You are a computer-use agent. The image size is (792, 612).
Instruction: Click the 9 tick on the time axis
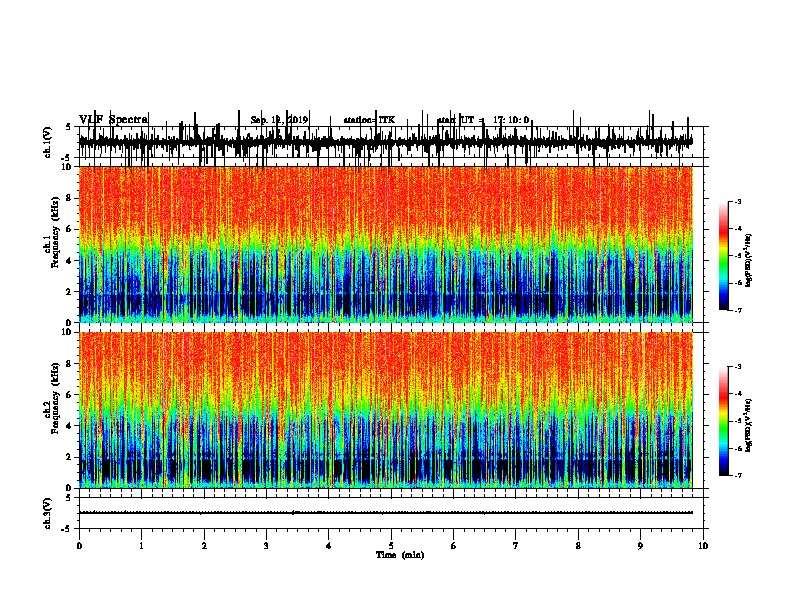(640, 546)
